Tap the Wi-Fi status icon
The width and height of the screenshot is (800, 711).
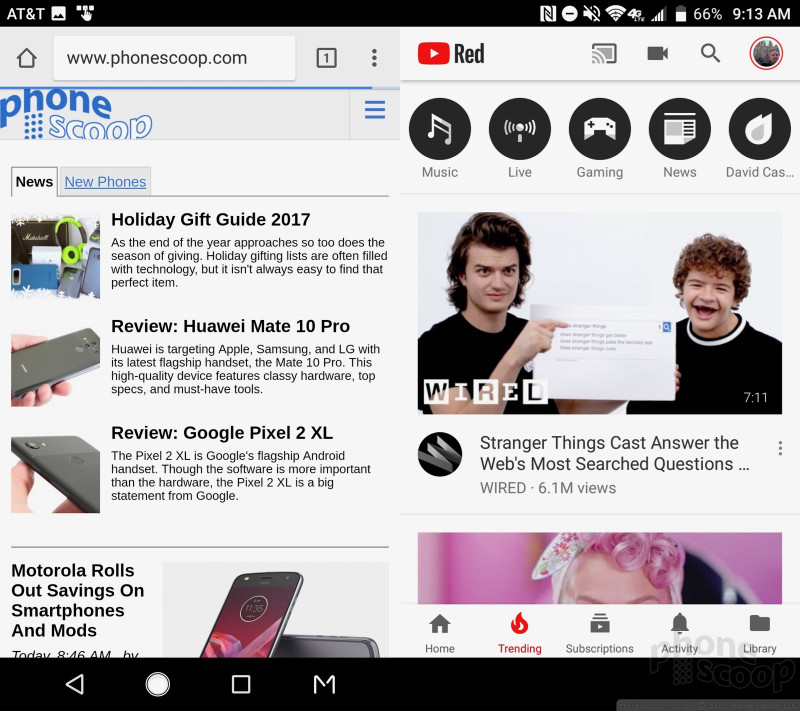(x=615, y=14)
